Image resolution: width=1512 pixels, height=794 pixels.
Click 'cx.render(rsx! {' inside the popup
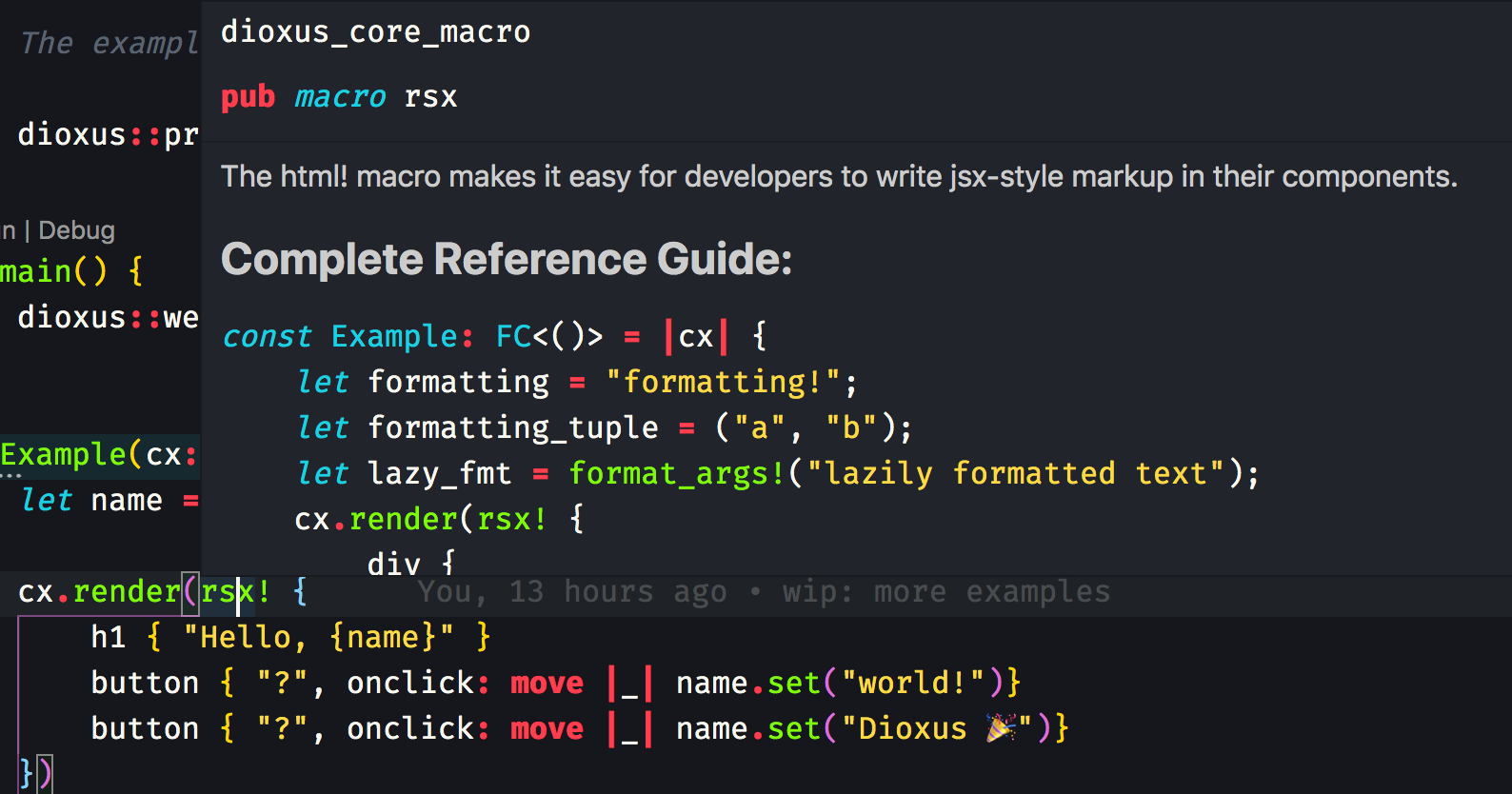pos(439,519)
